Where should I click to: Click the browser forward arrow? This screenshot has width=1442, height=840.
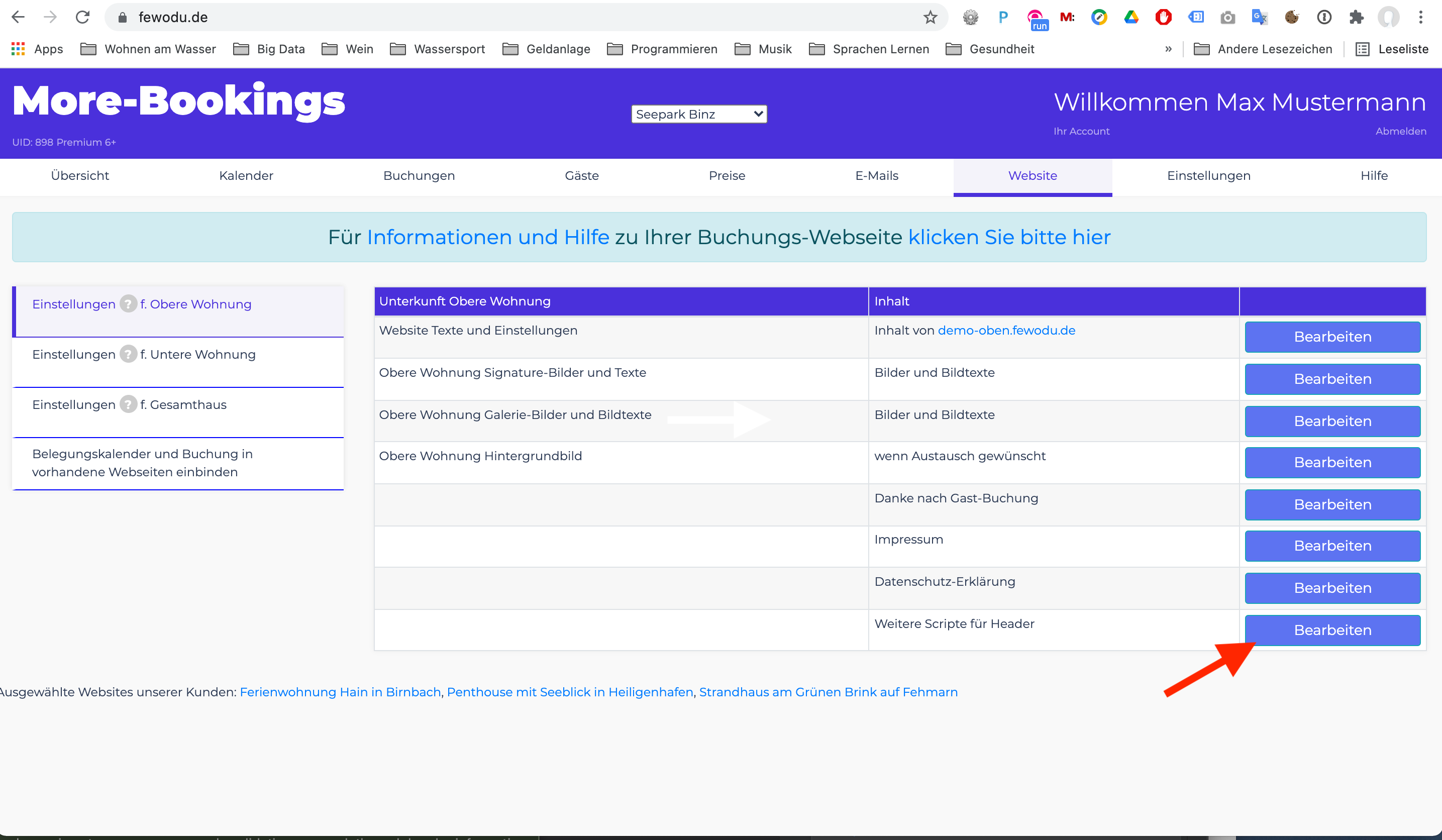click(50, 17)
